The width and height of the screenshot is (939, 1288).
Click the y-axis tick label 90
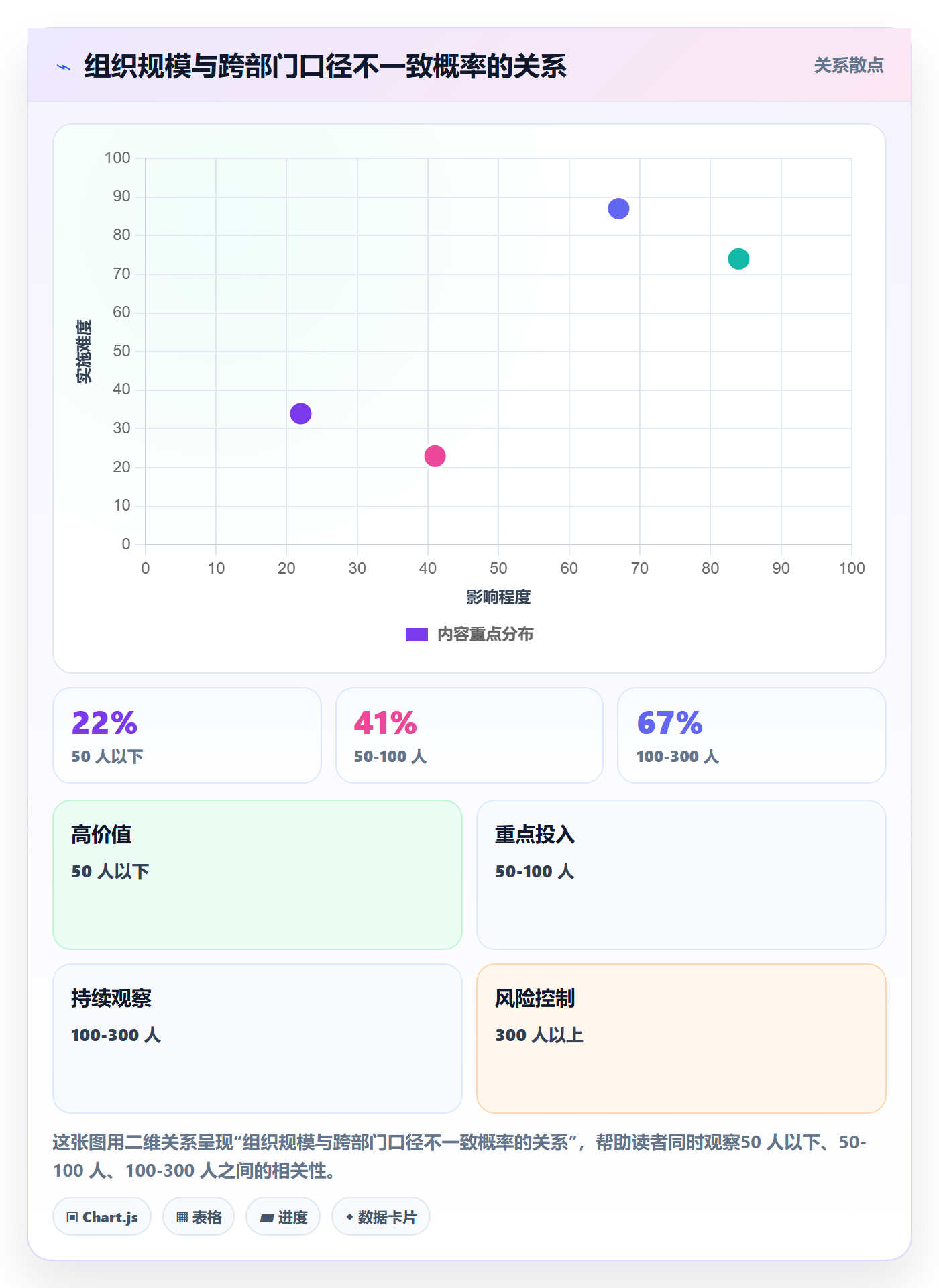(121, 196)
